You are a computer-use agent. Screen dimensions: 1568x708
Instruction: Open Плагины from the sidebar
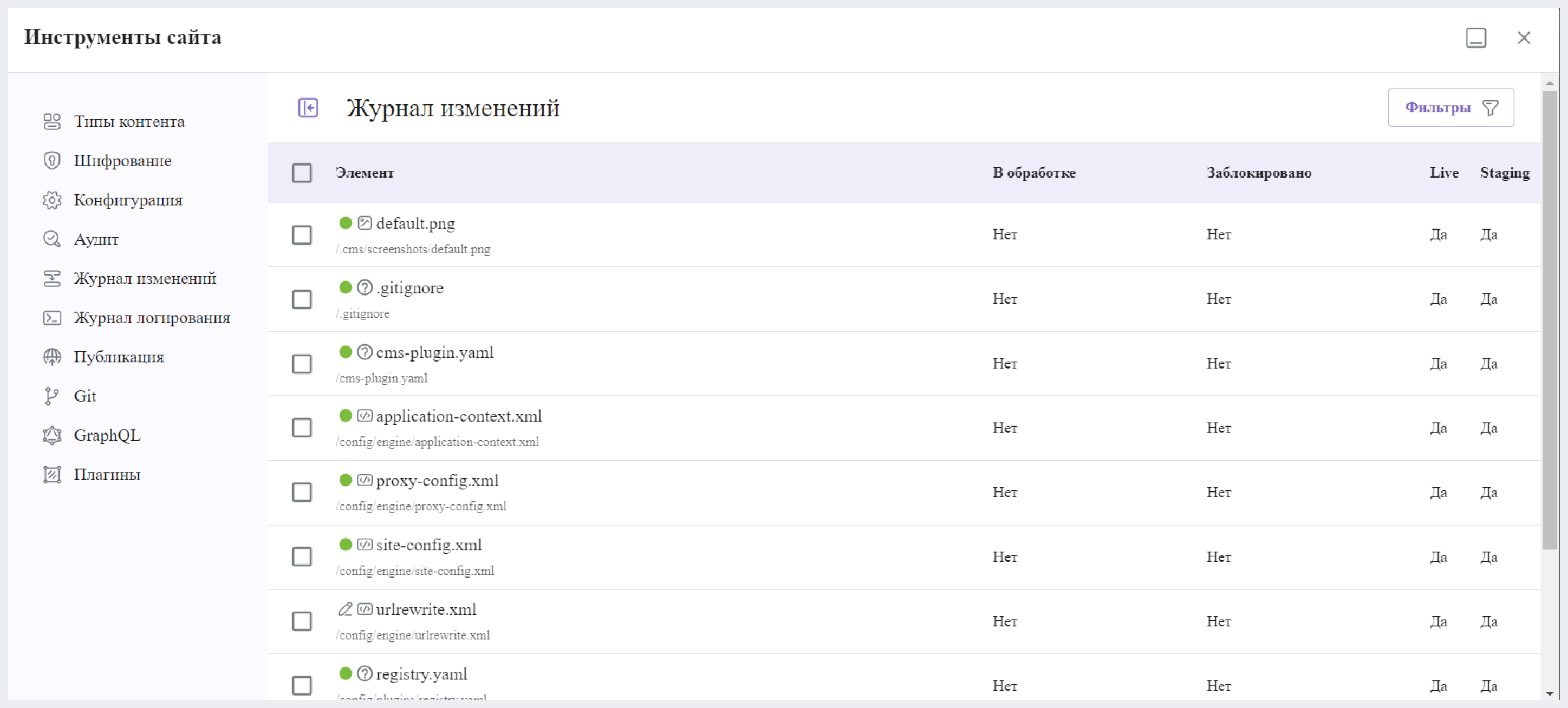coord(107,474)
